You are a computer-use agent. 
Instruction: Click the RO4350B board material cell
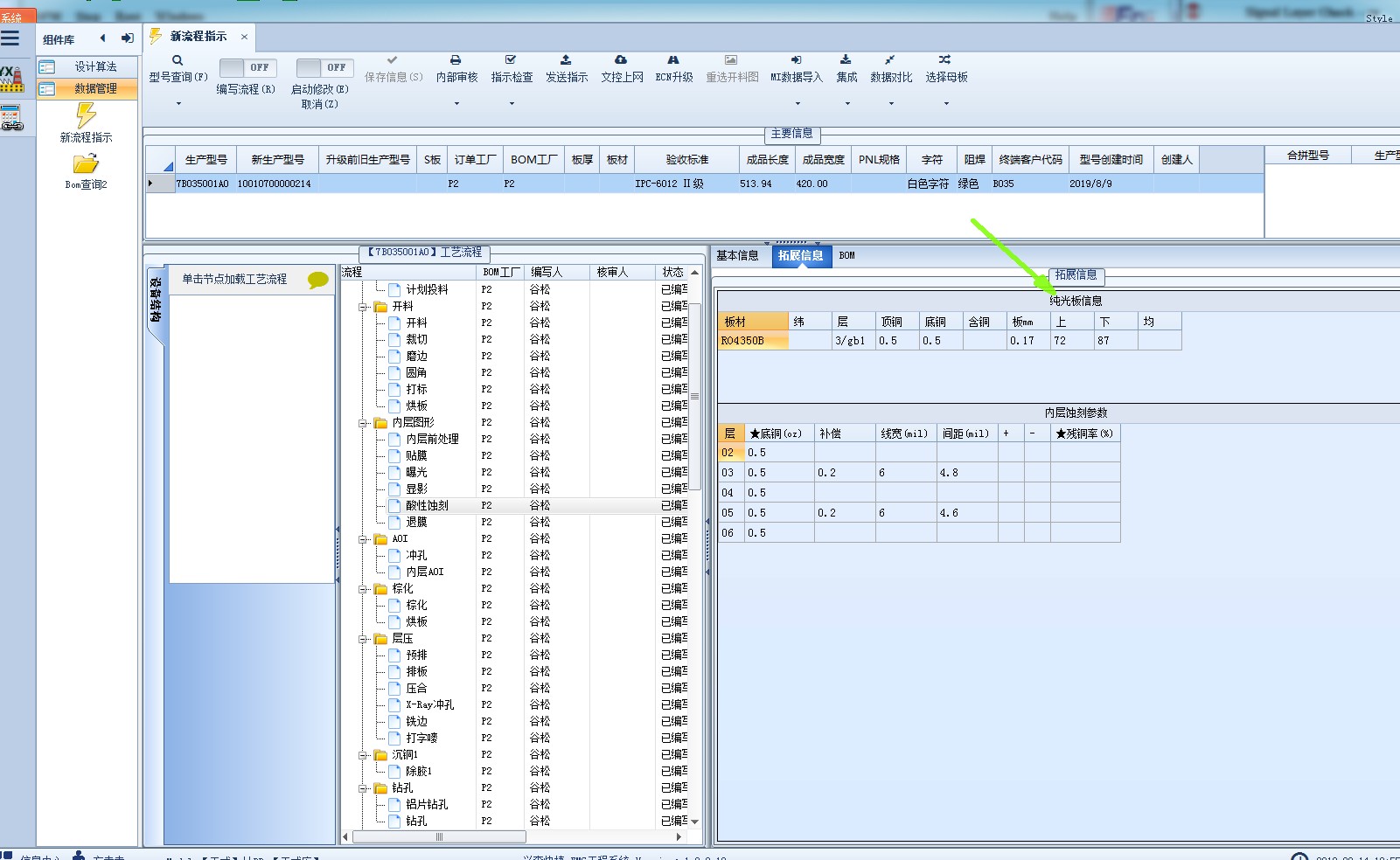point(753,341)
